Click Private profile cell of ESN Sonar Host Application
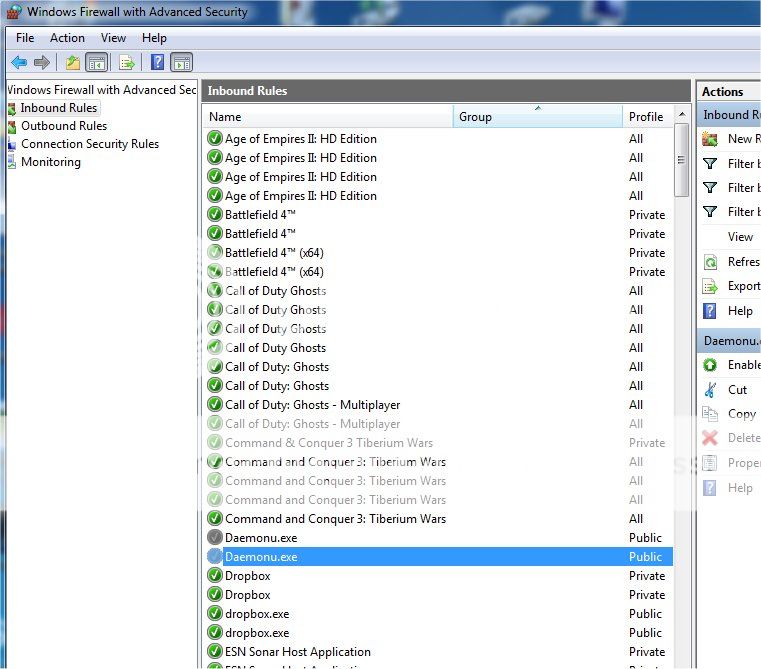The height and width of the screenshot is (669, 761). click(646, 652)
